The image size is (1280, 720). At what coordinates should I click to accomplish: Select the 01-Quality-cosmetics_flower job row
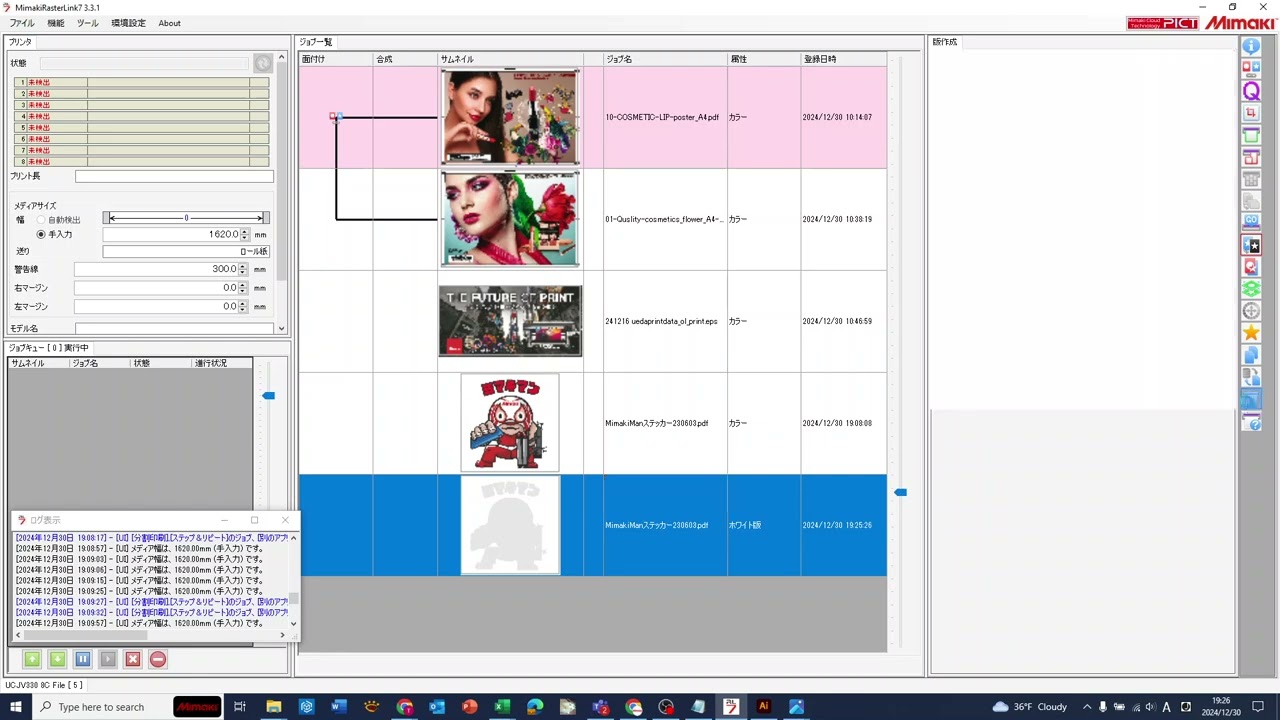point(593,219)
